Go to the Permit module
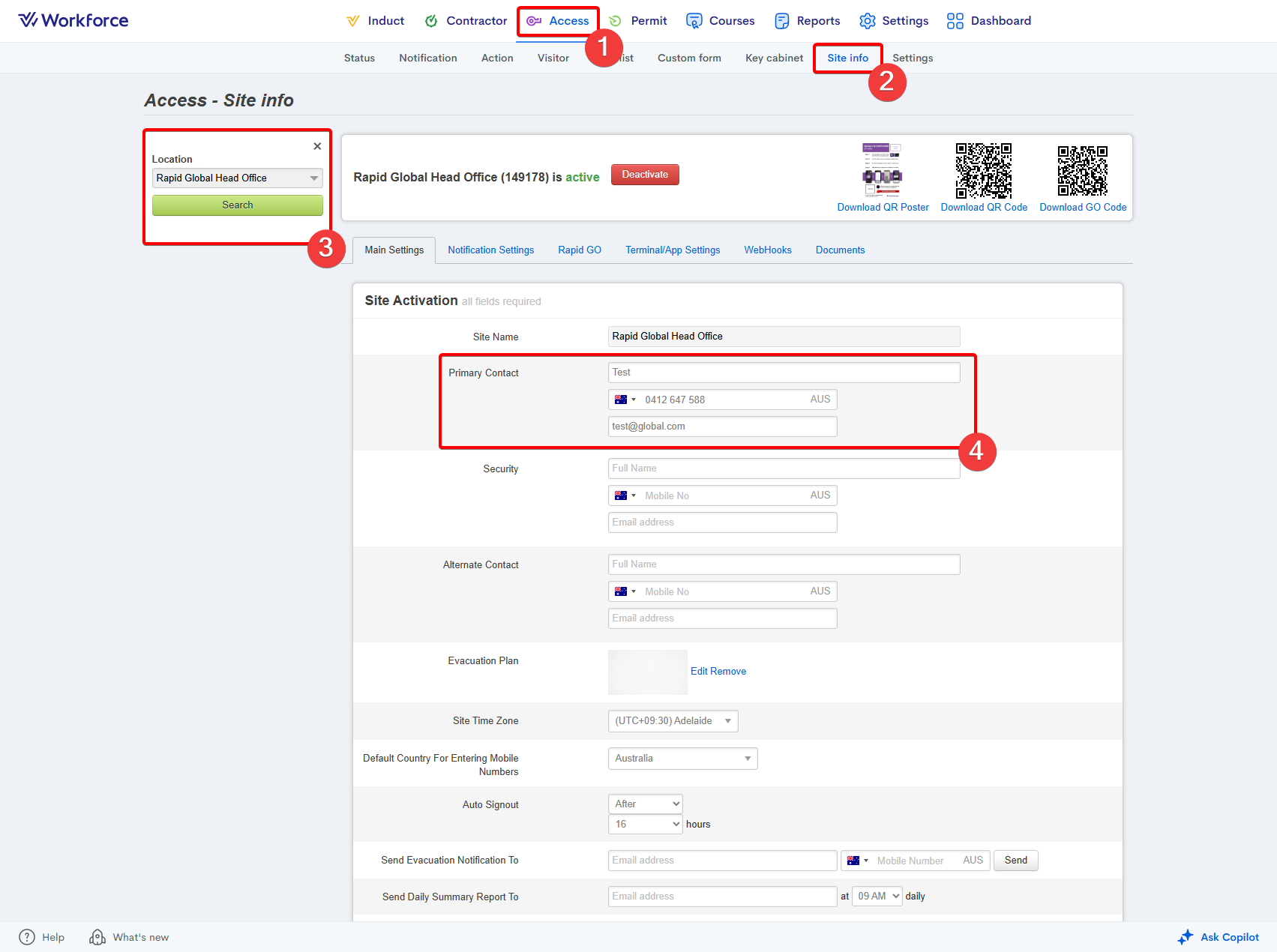This screenshot has width=1277, height=952. click(x=638, y=21)
